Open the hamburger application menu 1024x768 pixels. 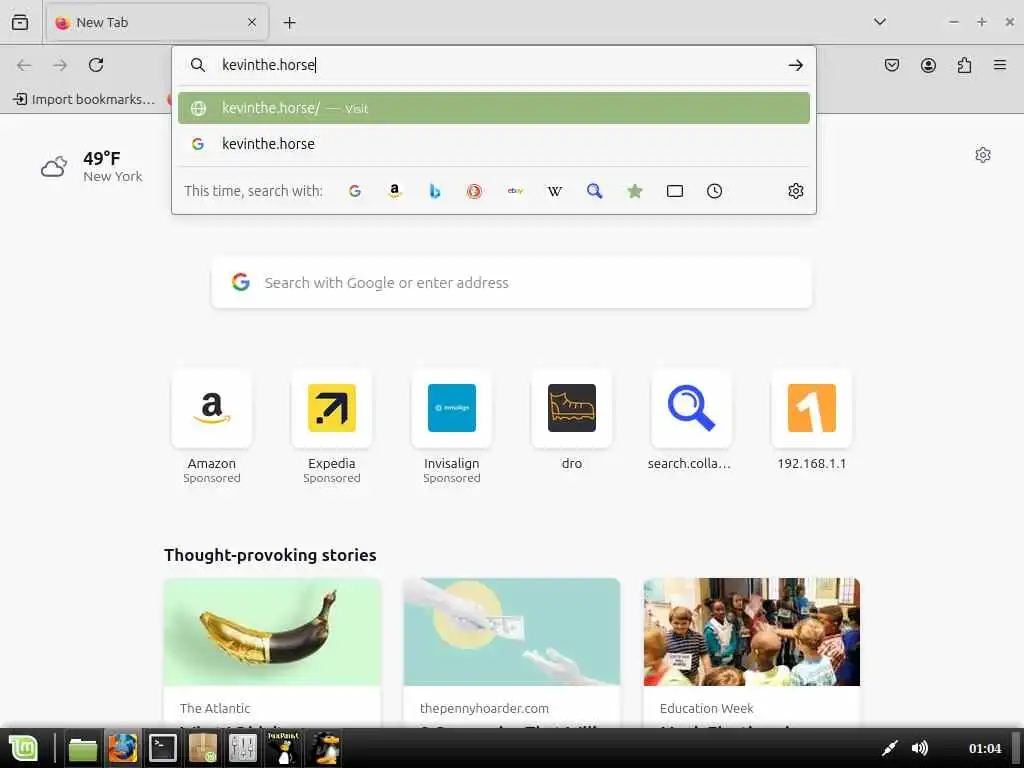point(999,65)
